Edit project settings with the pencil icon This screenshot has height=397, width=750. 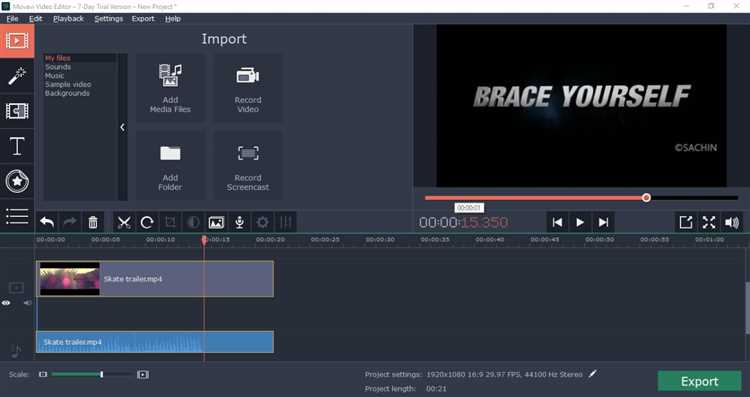[x=593, y=374]
